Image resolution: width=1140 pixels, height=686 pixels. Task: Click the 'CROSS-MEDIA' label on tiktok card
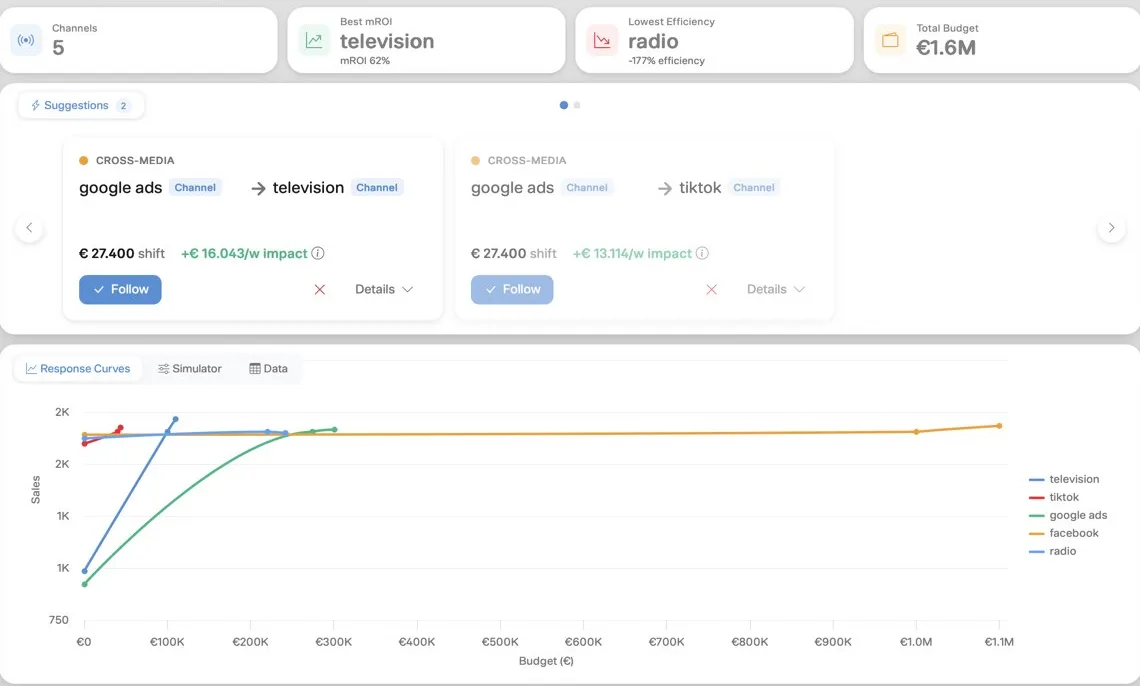click(527, 161)
